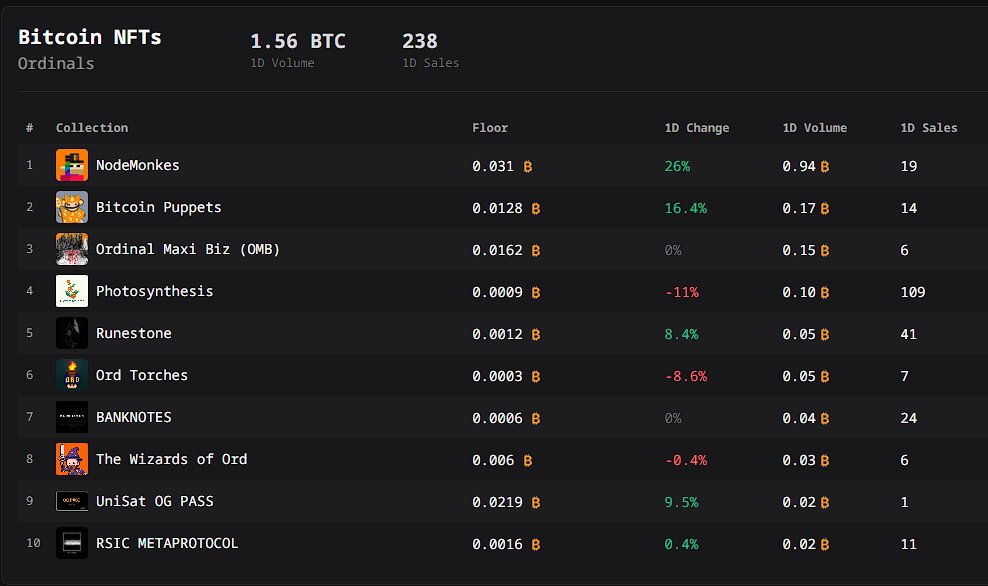Image resolution: width=988 pixels, height=586 pixels.
Task: Click the 0.0006 floor price
Action: (497, 418)
